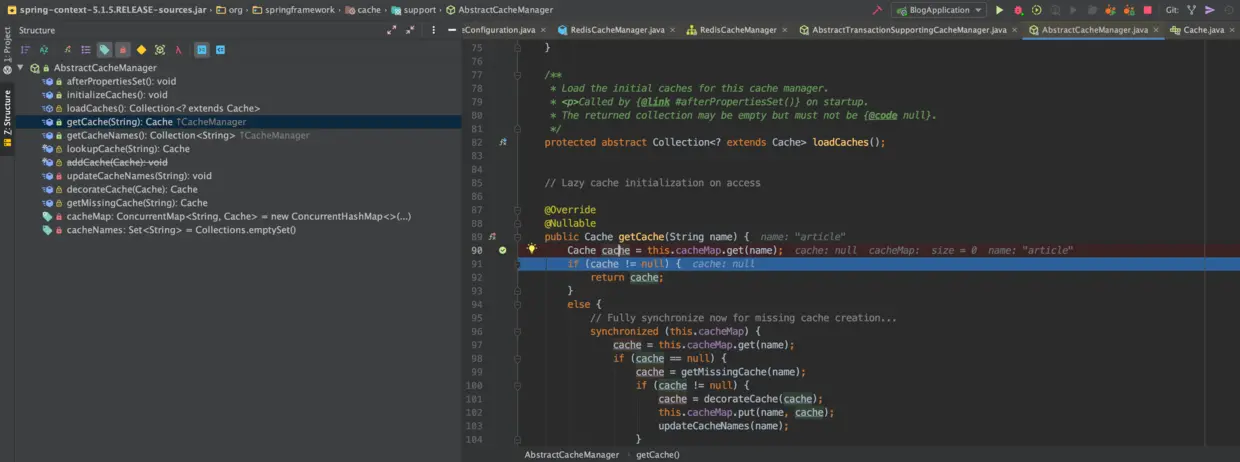Select loadCaches() member in Structure
The width and height of the screenshot is (1240, 462).
[163, 108]
